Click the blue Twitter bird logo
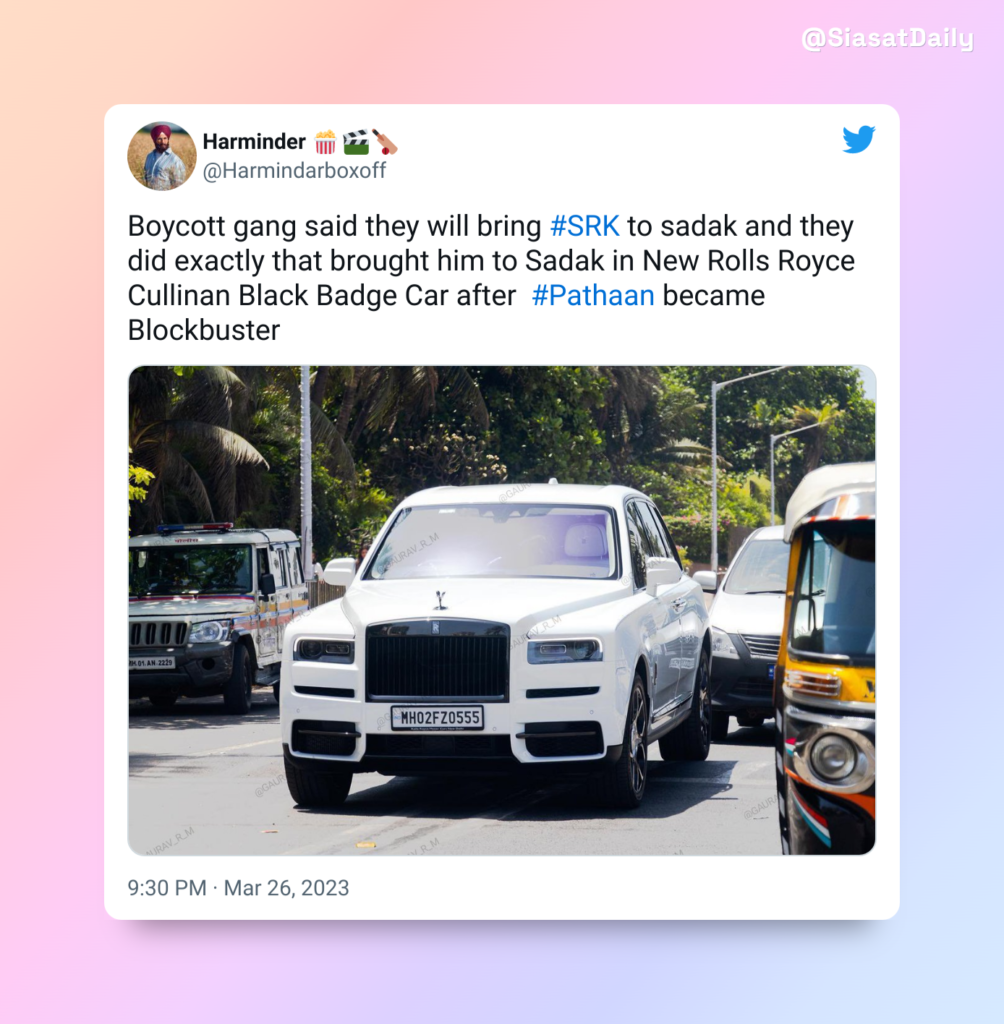 coord(858,139)
